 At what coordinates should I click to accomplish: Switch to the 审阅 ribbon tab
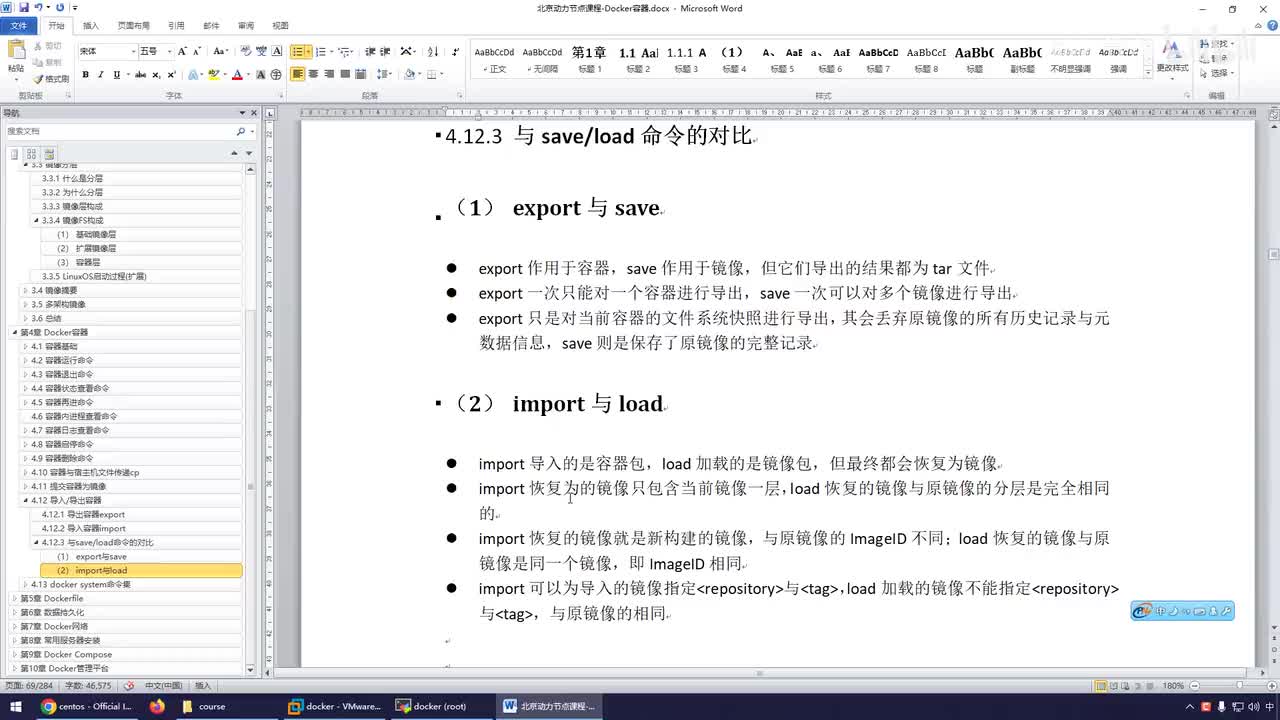pos(245,25)
